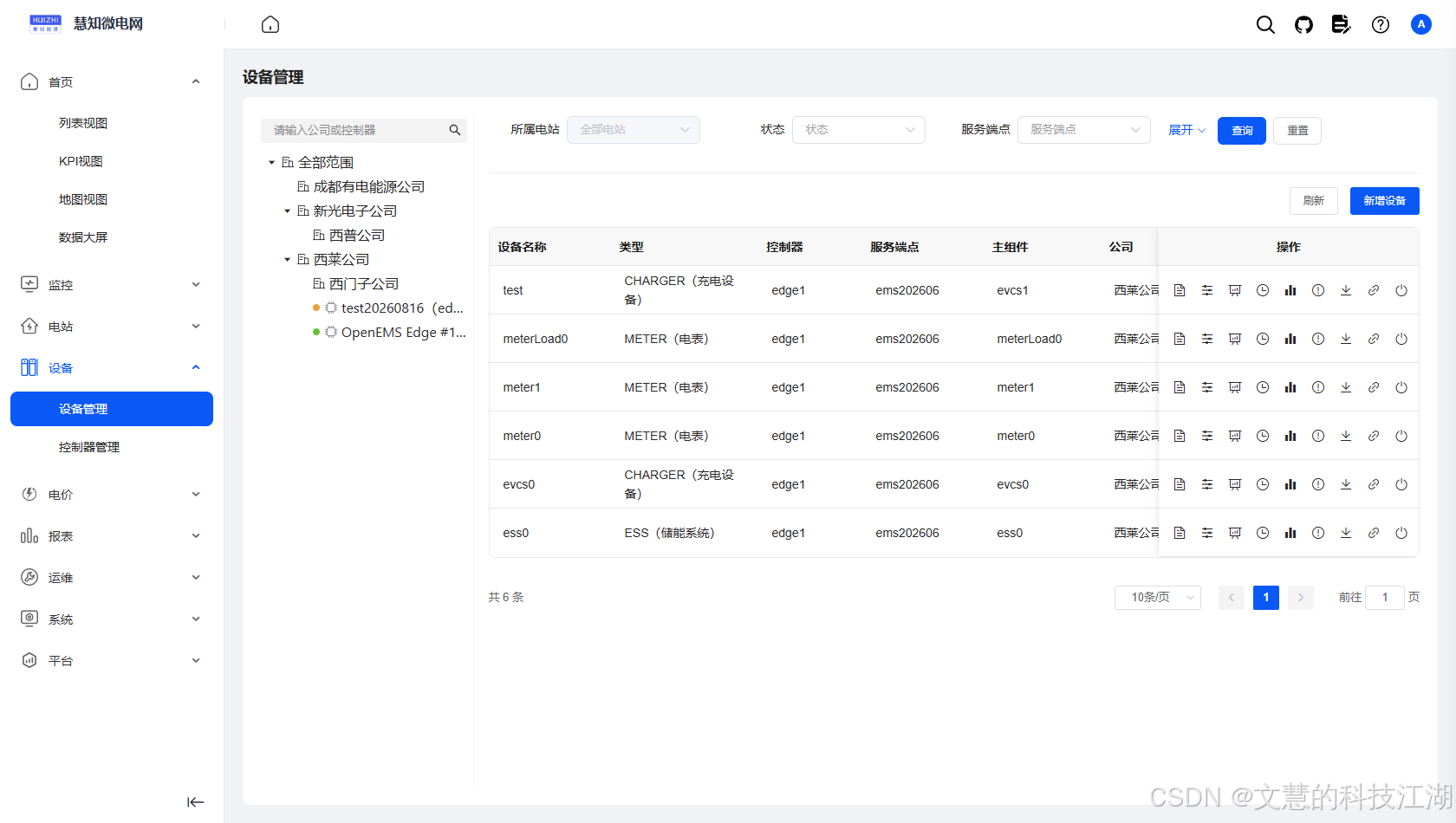Open the sliders settings icon for meterLoad0
1456x823 pixels.
pyautogui.click(x=1207, y=339)
